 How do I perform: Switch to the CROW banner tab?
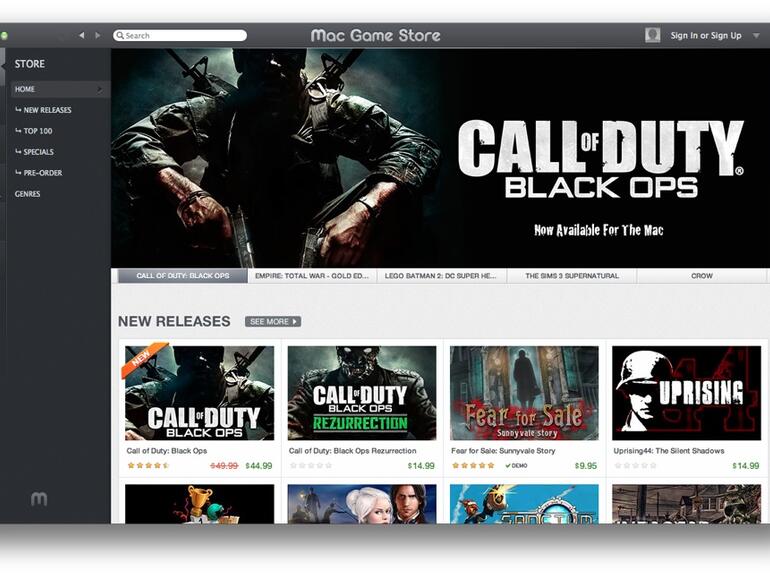click(x=702, y=276)
